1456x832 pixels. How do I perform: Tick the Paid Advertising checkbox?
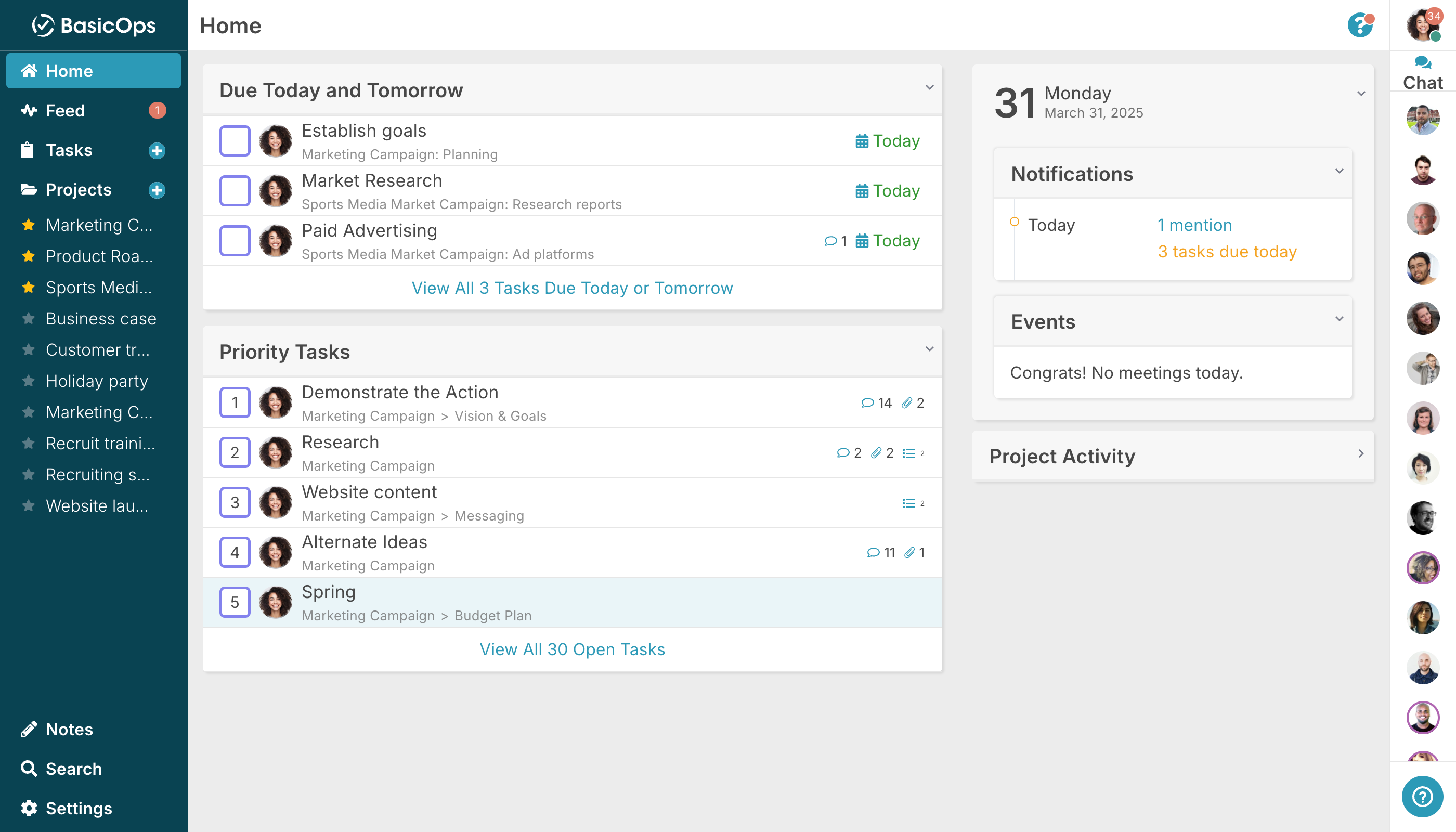point(235,241)
